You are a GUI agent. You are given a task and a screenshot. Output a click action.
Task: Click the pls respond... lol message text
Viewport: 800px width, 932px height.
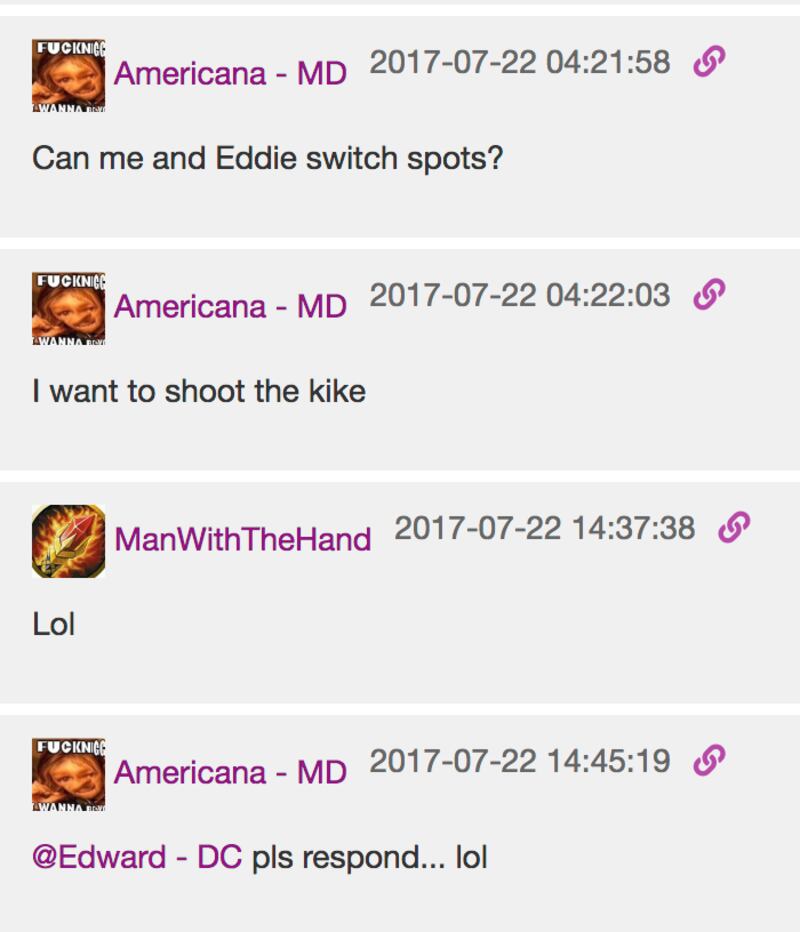point(370,857)
